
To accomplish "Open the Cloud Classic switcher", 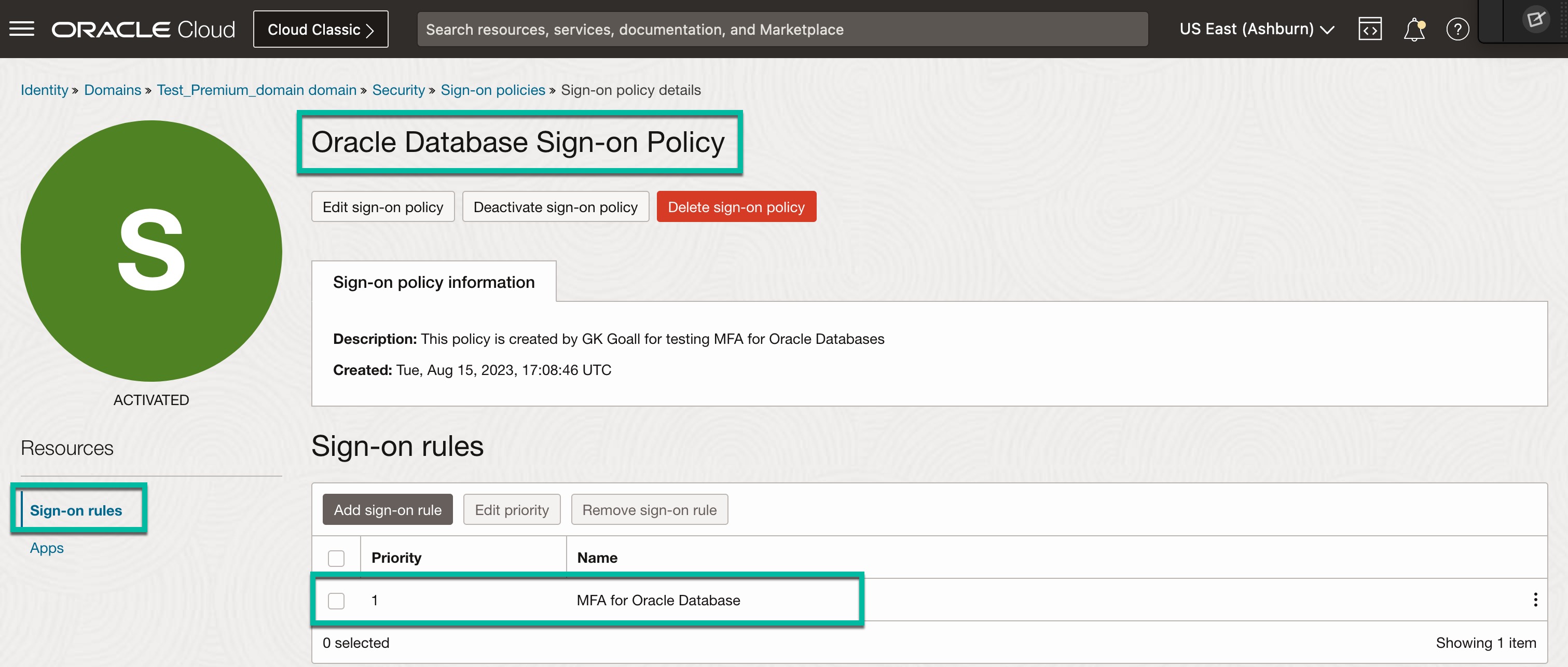I will tap(320, 29).
